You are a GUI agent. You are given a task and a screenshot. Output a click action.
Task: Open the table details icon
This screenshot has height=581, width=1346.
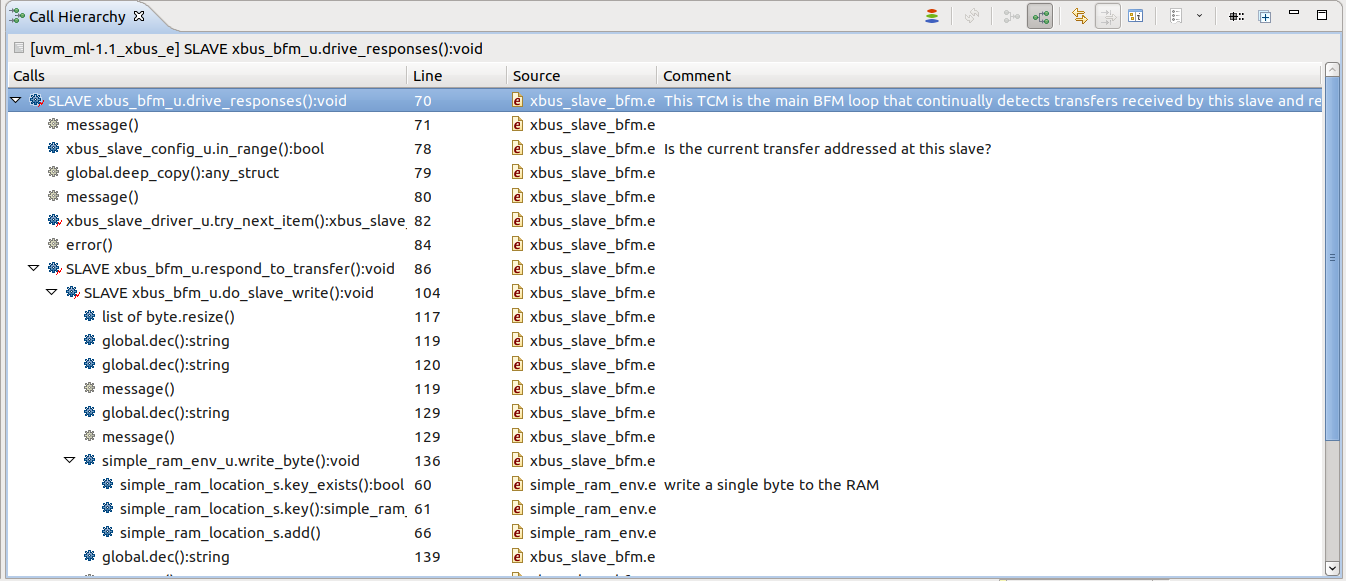(1137, 17)
